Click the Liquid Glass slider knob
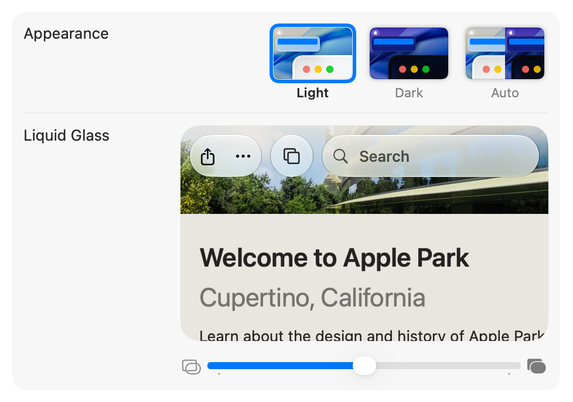 click(x=364, y=365)
